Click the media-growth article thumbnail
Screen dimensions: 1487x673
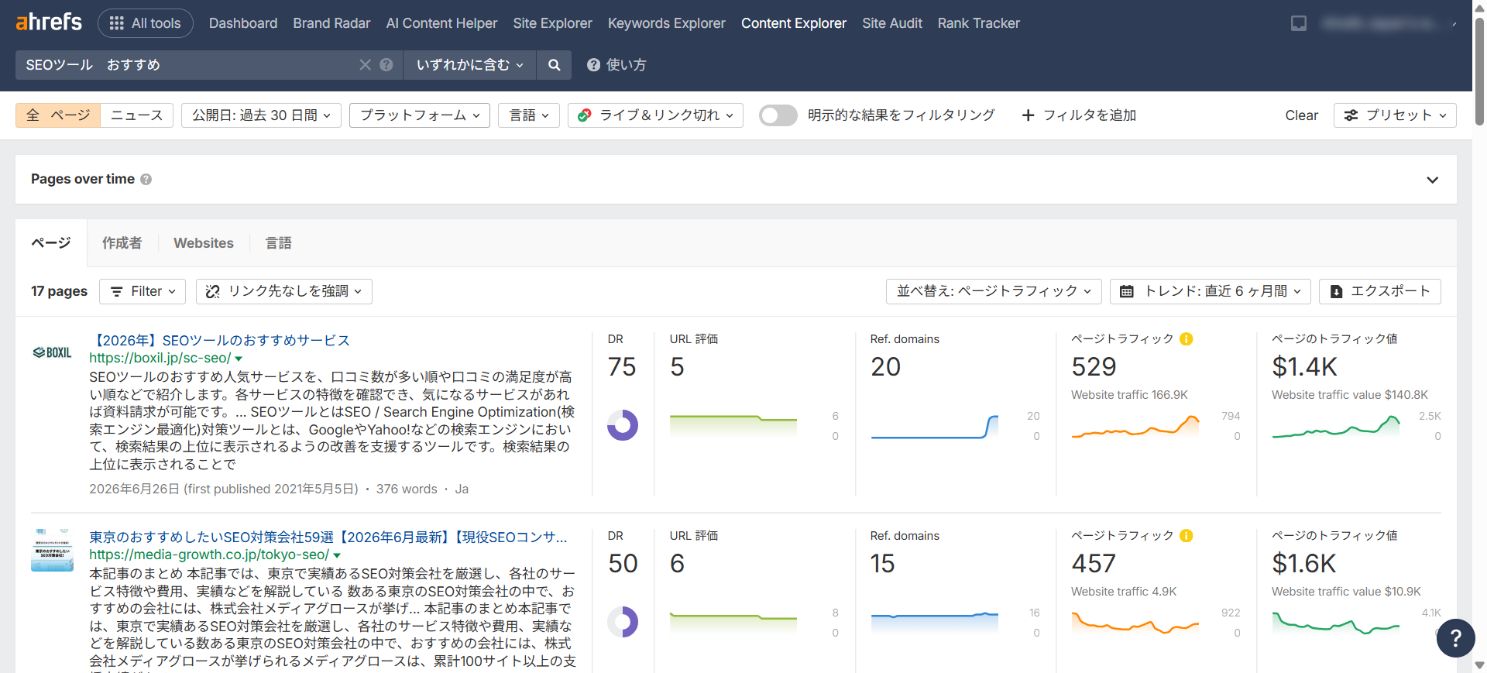tap(52, 550)
